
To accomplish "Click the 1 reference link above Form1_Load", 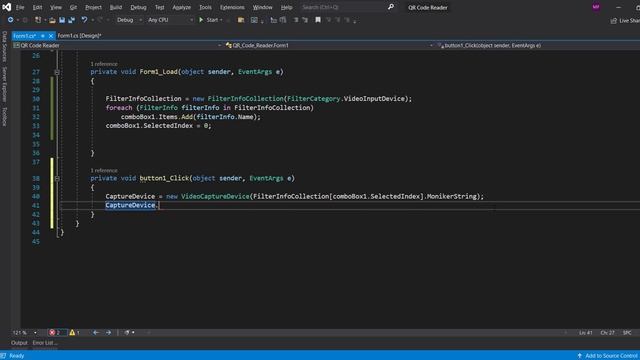I will tap(104, 64).
